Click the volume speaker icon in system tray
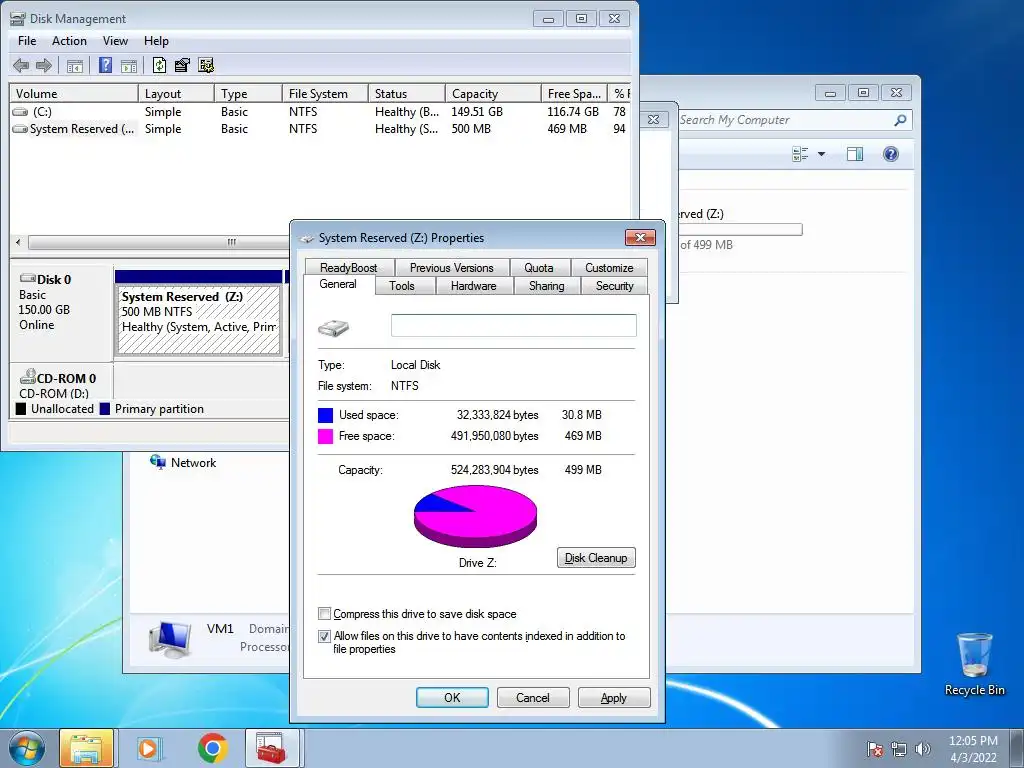Image resolution: width=1024 pixels, height=768 pixels. tap(923, 749)
